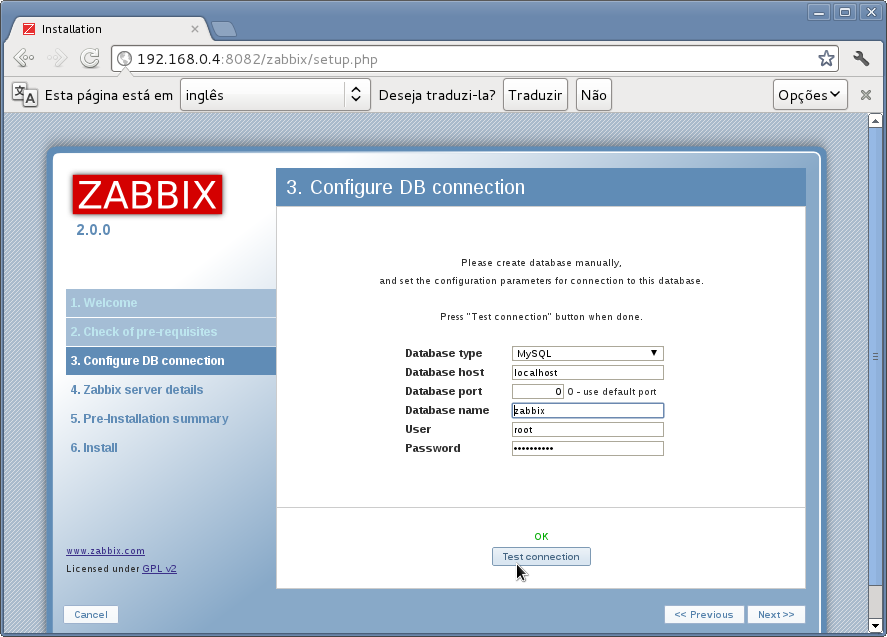This screenshot has height=637, width=887.
Task: Focus the Database port field
Action: point(537,391)
